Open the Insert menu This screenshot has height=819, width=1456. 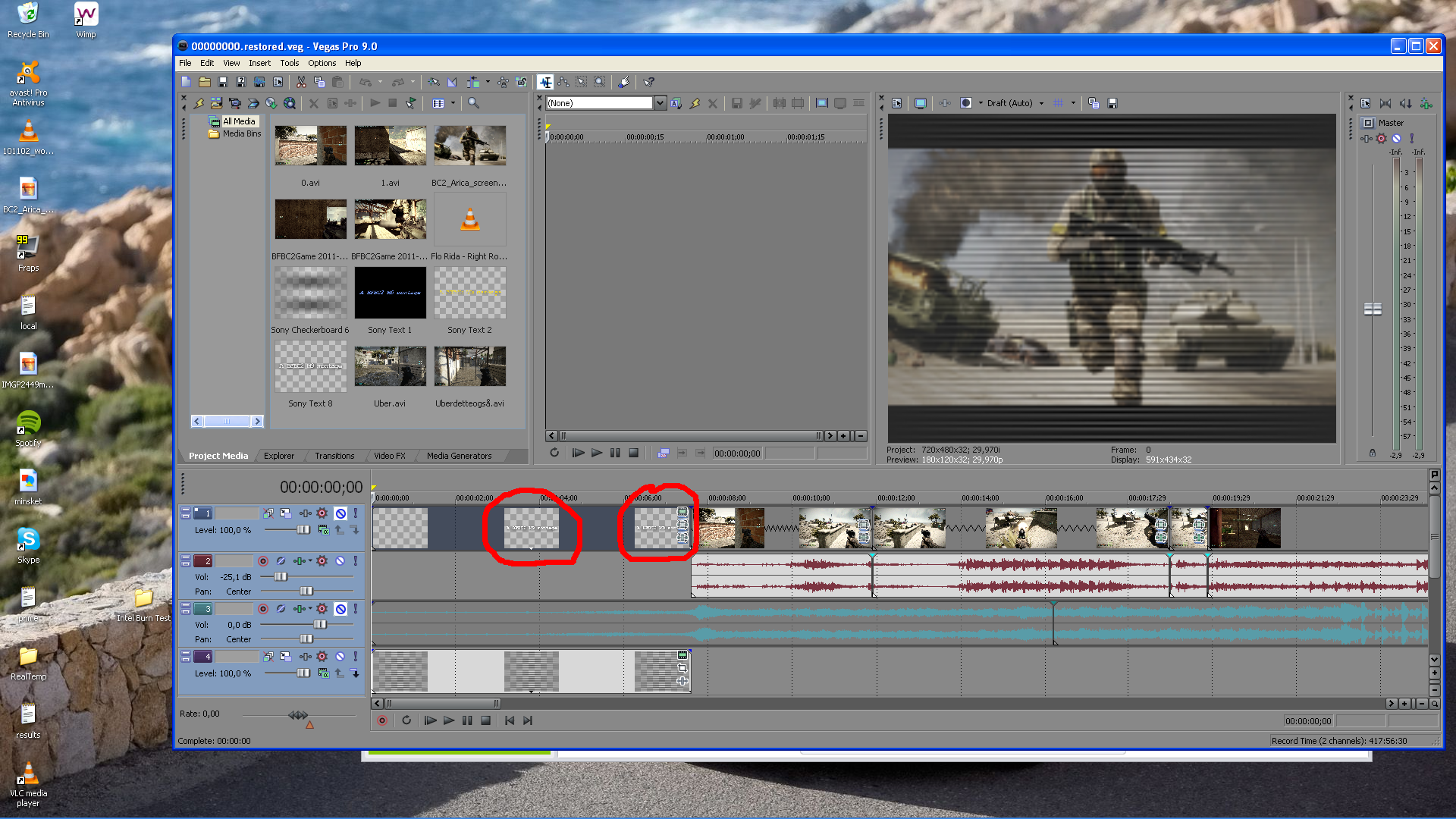[259, 64]
